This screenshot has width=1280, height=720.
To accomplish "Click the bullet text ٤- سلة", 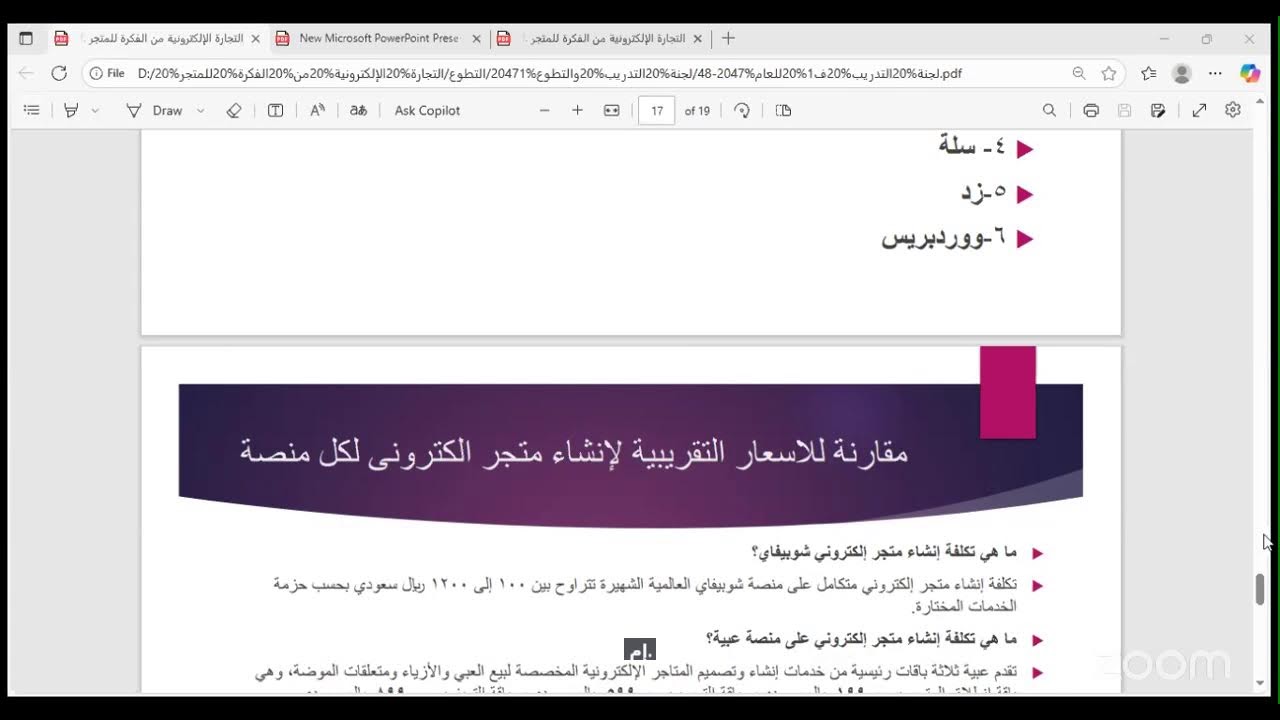I will [972, 146].
